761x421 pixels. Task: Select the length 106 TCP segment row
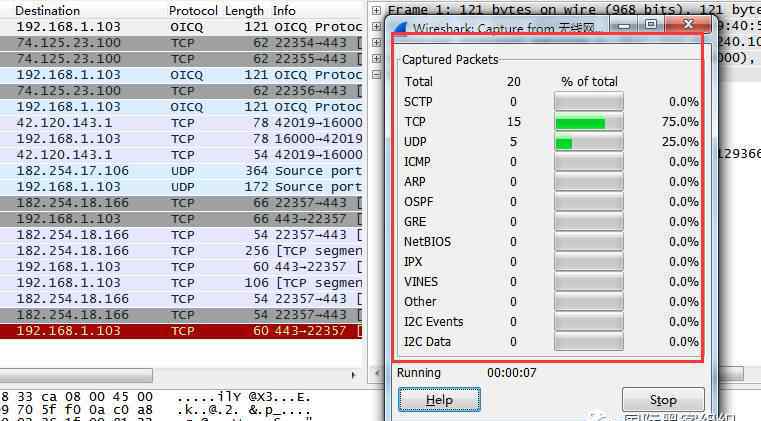pos(181,283)
